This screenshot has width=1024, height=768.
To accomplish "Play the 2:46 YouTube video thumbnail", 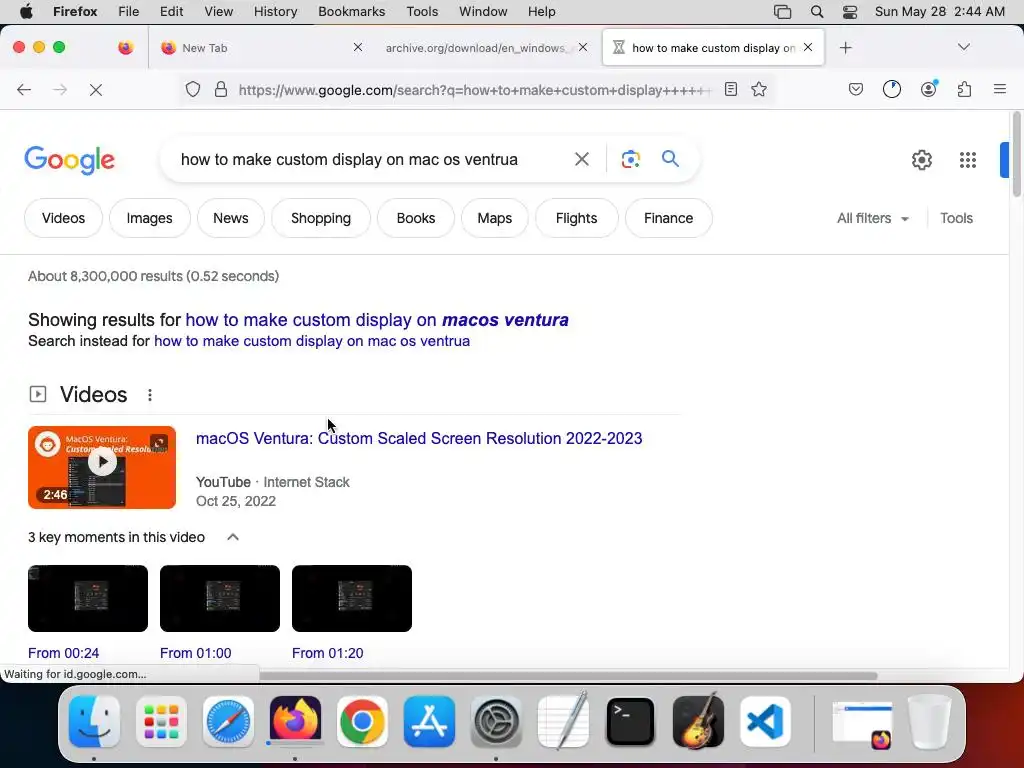I will point(102,468).
